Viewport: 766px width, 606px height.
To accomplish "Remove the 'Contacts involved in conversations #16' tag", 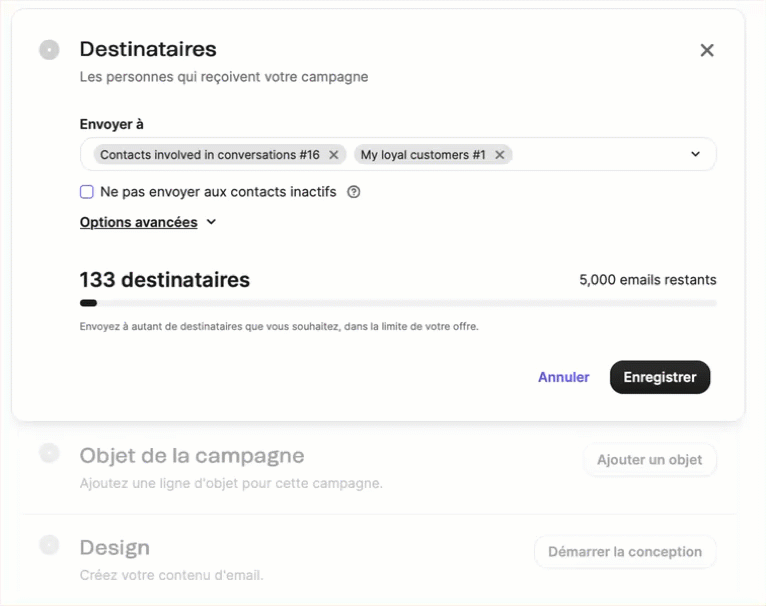I will (x=334, y=155).
